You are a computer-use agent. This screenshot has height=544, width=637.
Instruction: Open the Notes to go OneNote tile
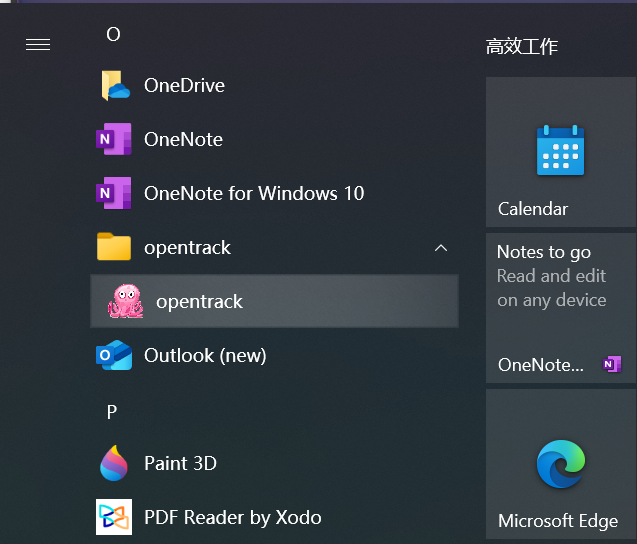[561, 308]
